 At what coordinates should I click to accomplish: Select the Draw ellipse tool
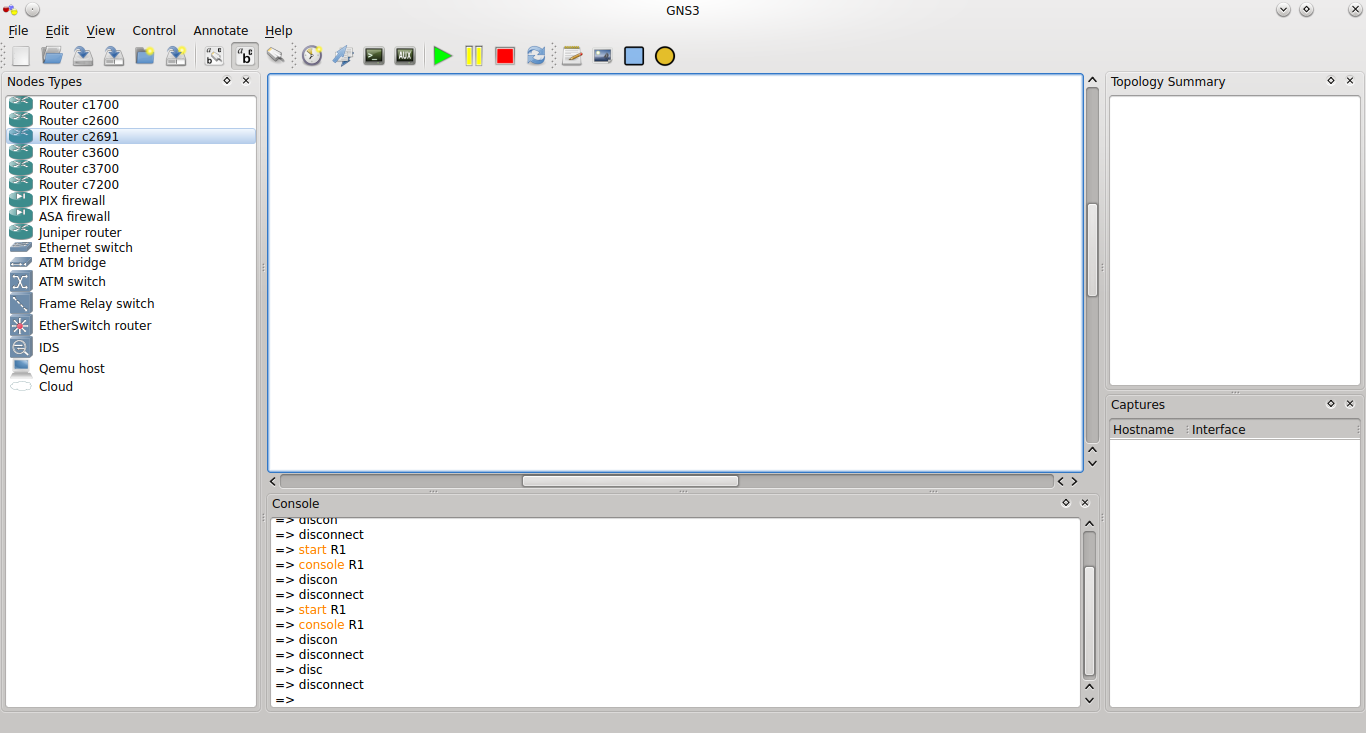point(664,55)
